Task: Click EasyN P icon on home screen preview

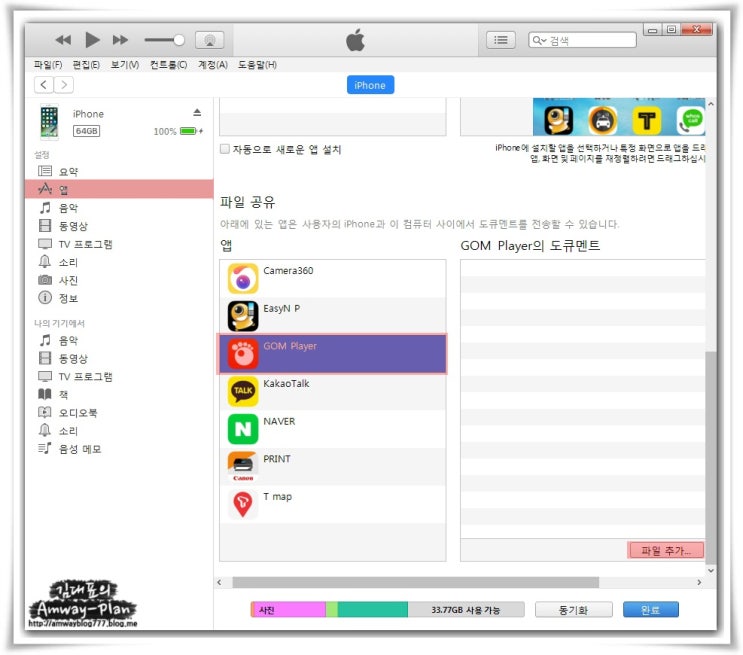Action: tap(558, 120)
